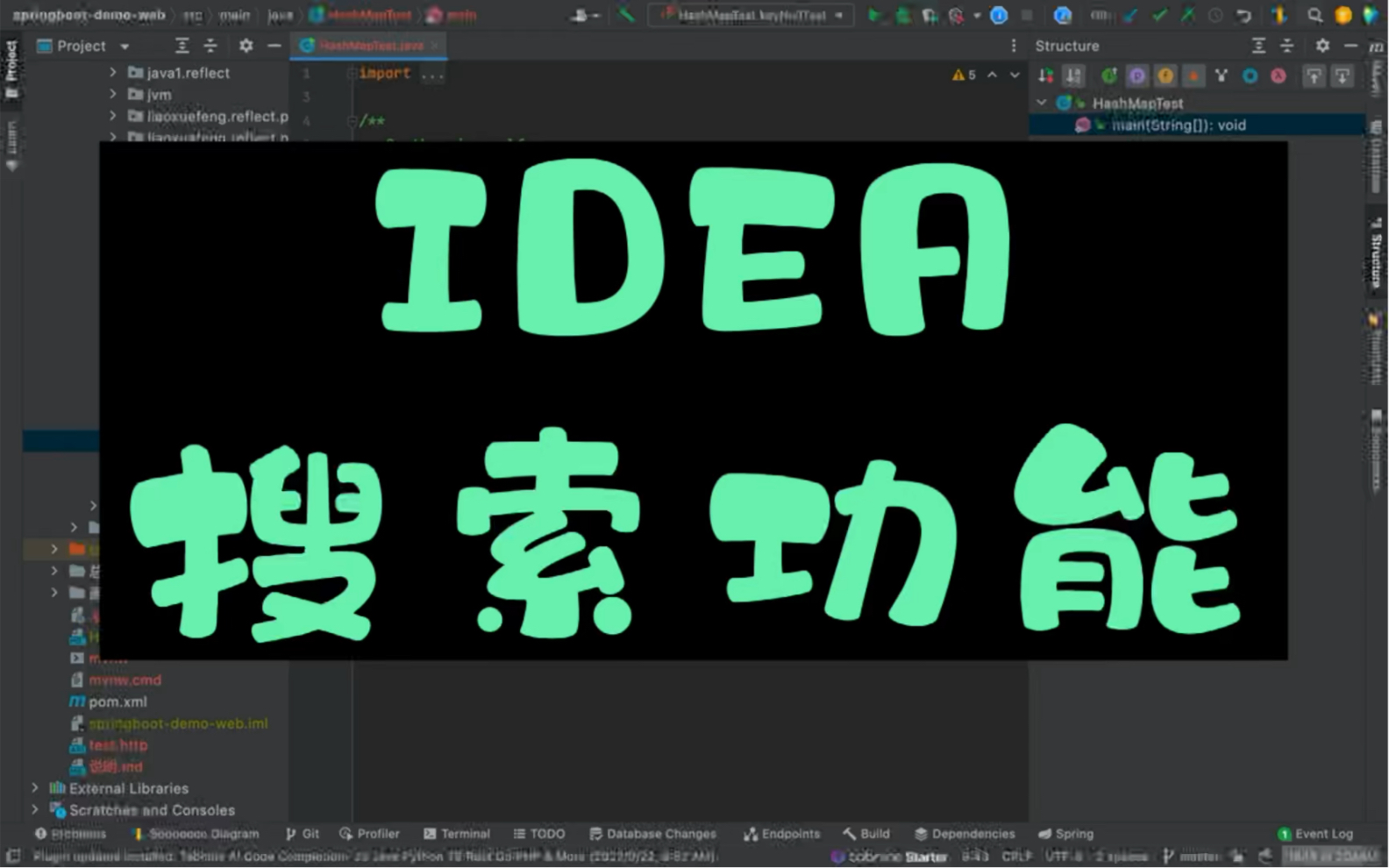This screenshot has height=868, width=1389.
Task: Collapse all in Structure panel
Action: [1287, 46]
